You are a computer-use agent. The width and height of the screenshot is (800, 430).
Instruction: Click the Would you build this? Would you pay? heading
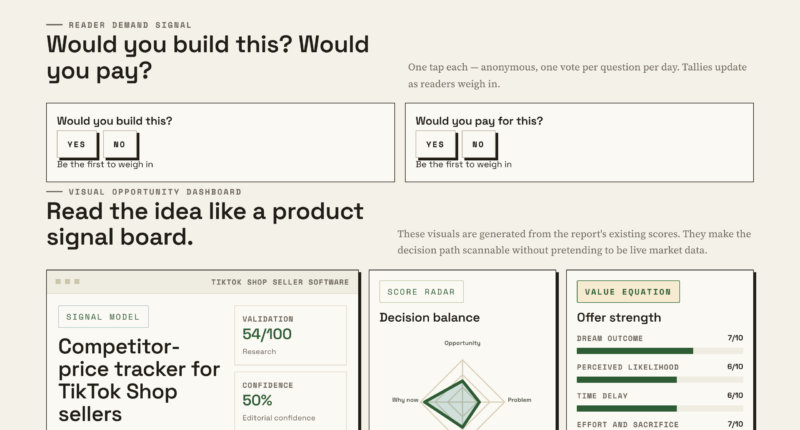pyautogui.click(x=207, y=57)
